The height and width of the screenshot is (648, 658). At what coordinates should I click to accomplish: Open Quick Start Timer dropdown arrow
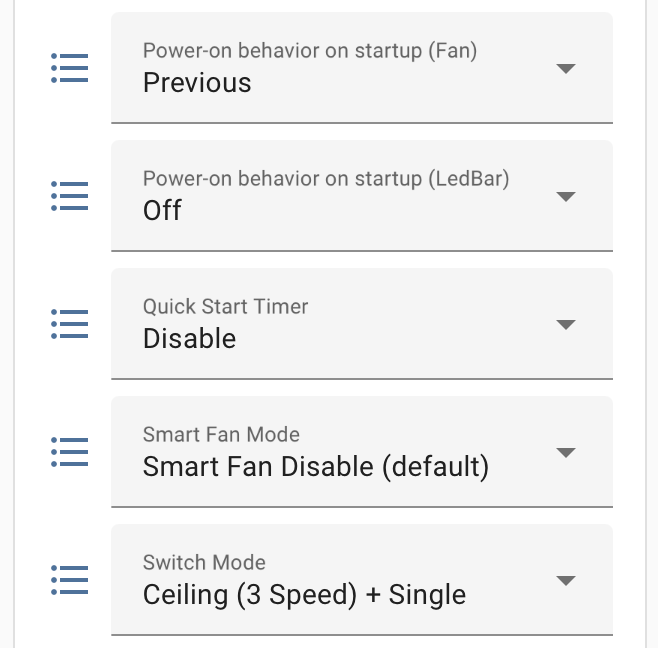click(x=565, y=325)
